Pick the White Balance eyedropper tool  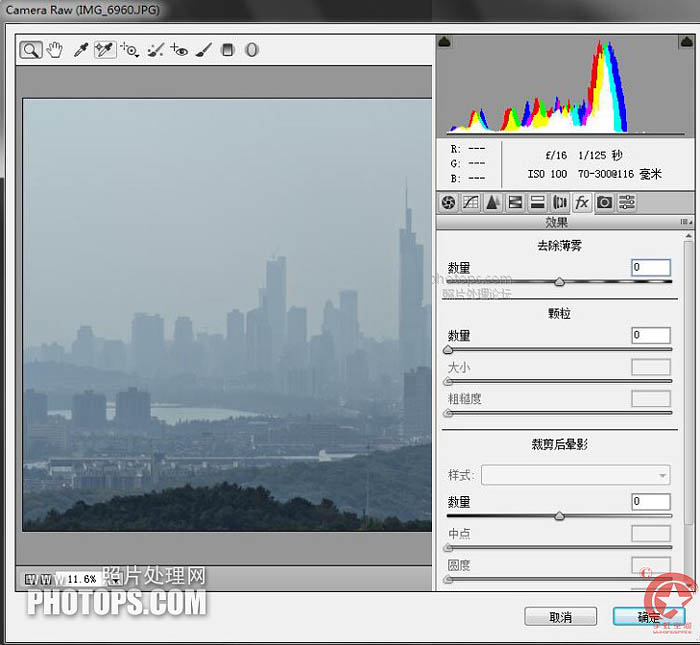pyautogui.click(x=82, y=50)
